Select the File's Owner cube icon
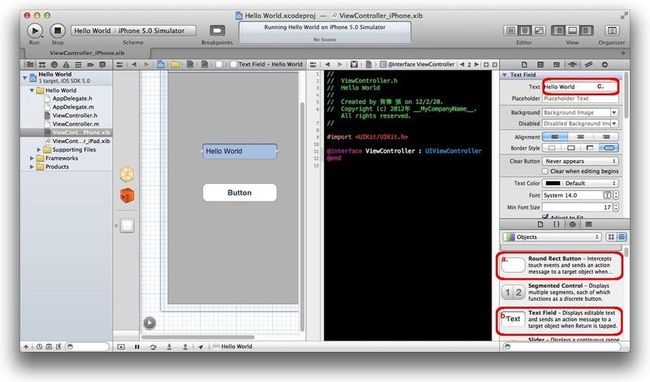 [127, 174]
